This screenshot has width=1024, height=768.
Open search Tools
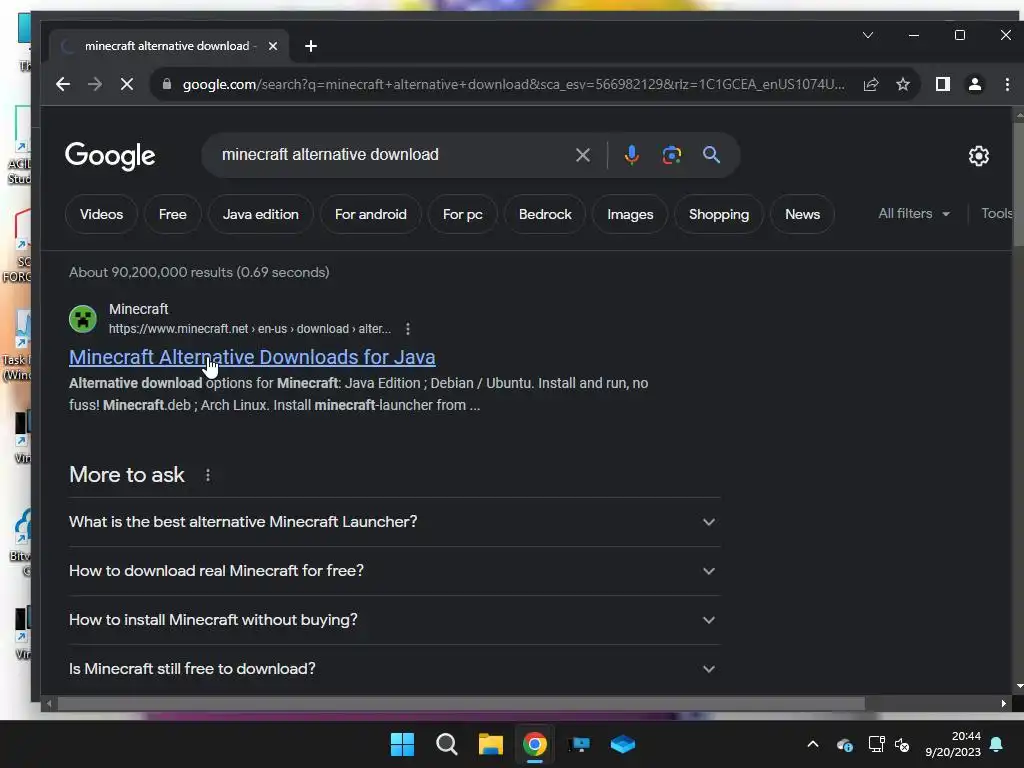point(997,214)
